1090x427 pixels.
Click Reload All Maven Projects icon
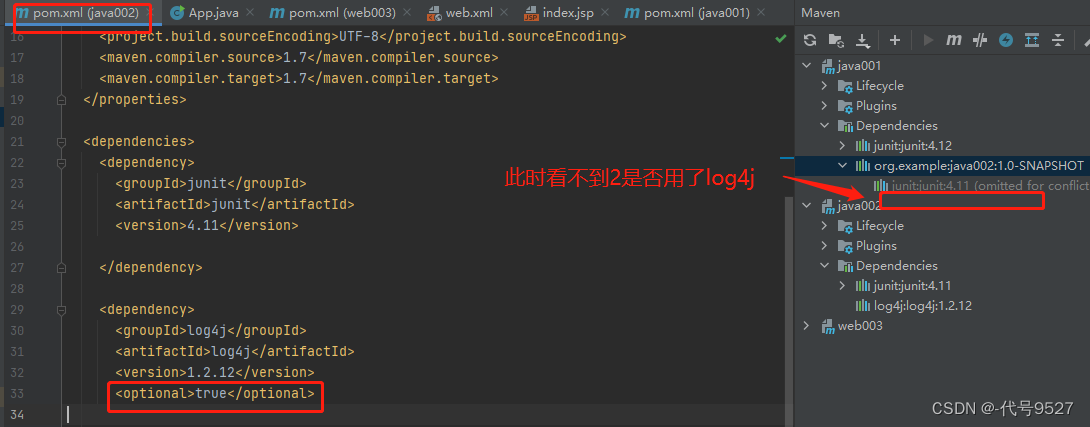click(x=810, y=40)
